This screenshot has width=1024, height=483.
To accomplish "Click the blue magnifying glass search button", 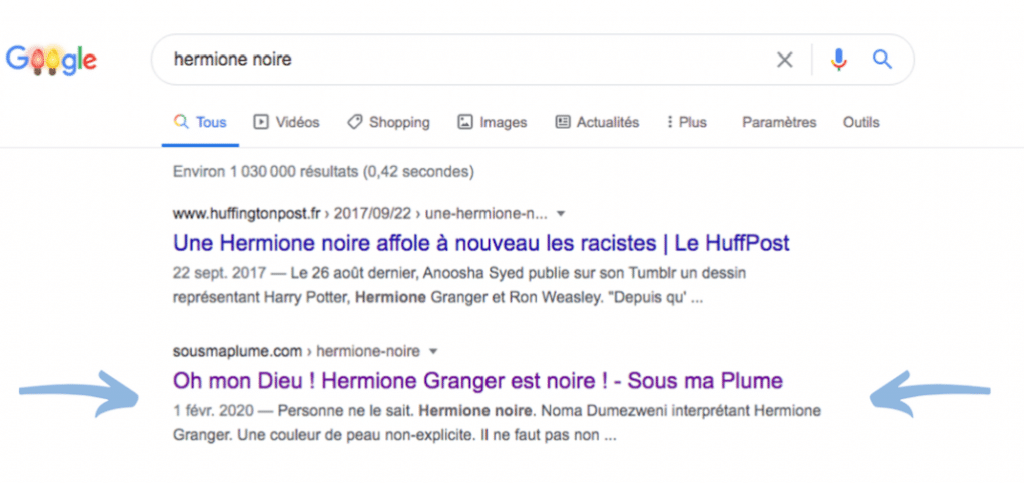I will [x=881, y=60].
